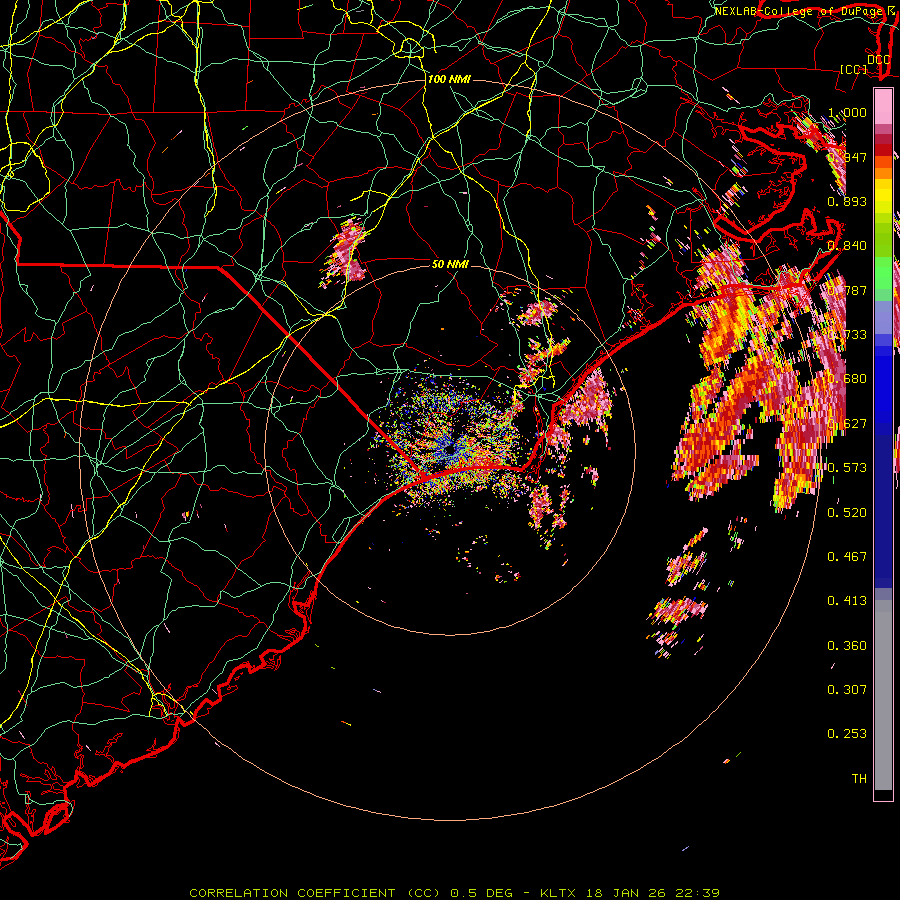Pick the light pink color bar segment
This screenshot has width=900, height=900.
click(883, 107)
